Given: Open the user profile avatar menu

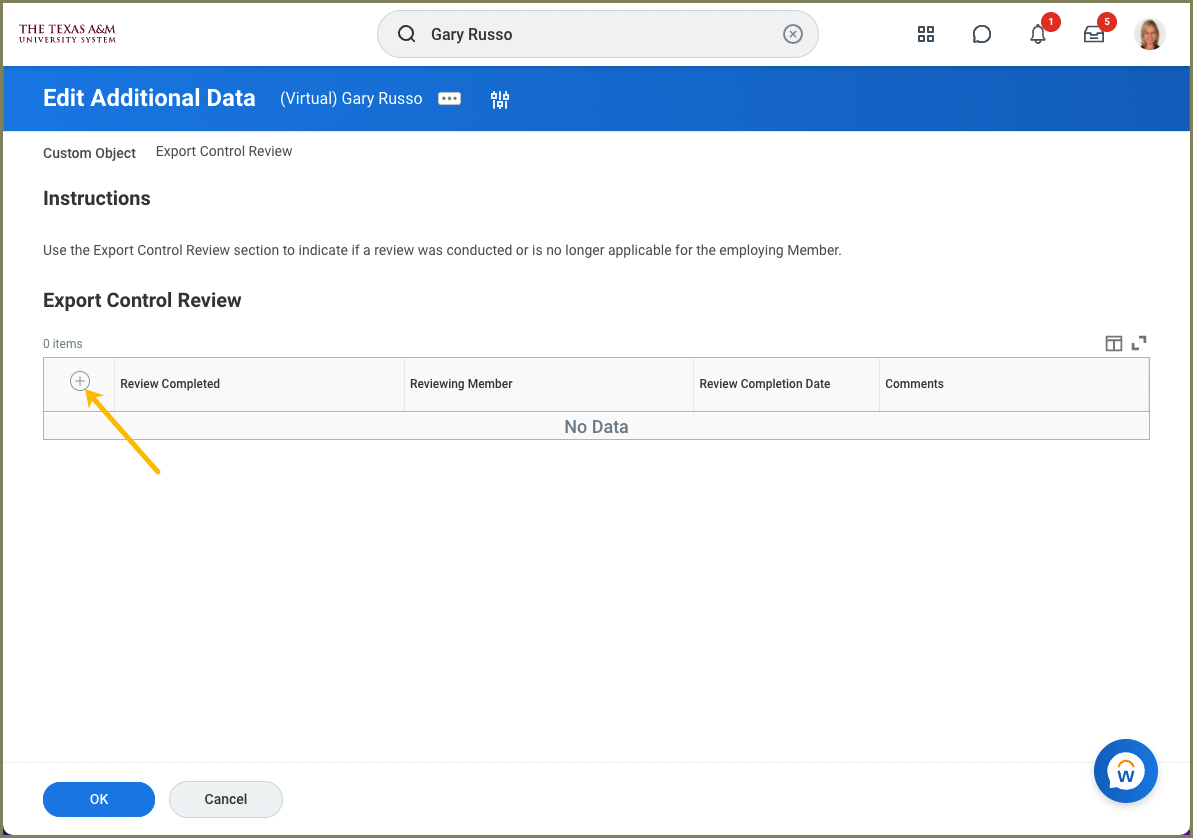Looking at the screenshot, I should (1149, 34).
